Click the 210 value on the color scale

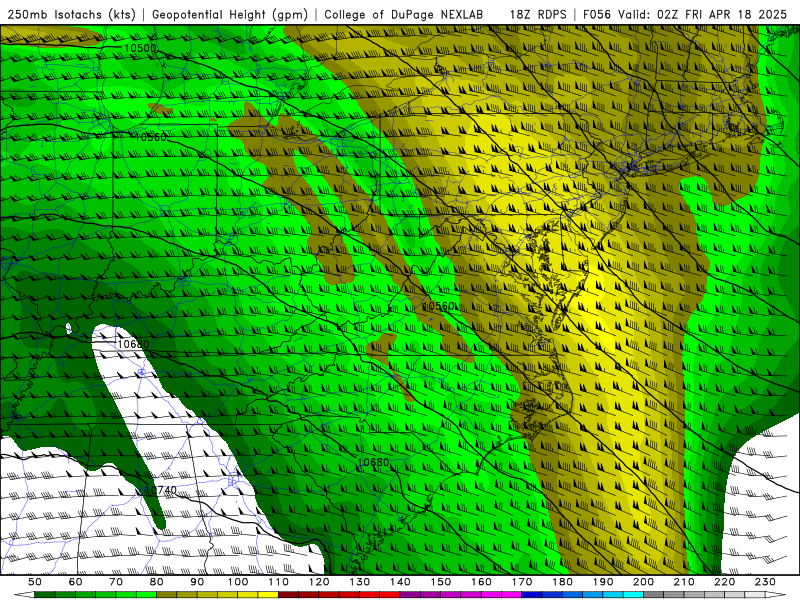pyautogui.click(x=684, y=582)
